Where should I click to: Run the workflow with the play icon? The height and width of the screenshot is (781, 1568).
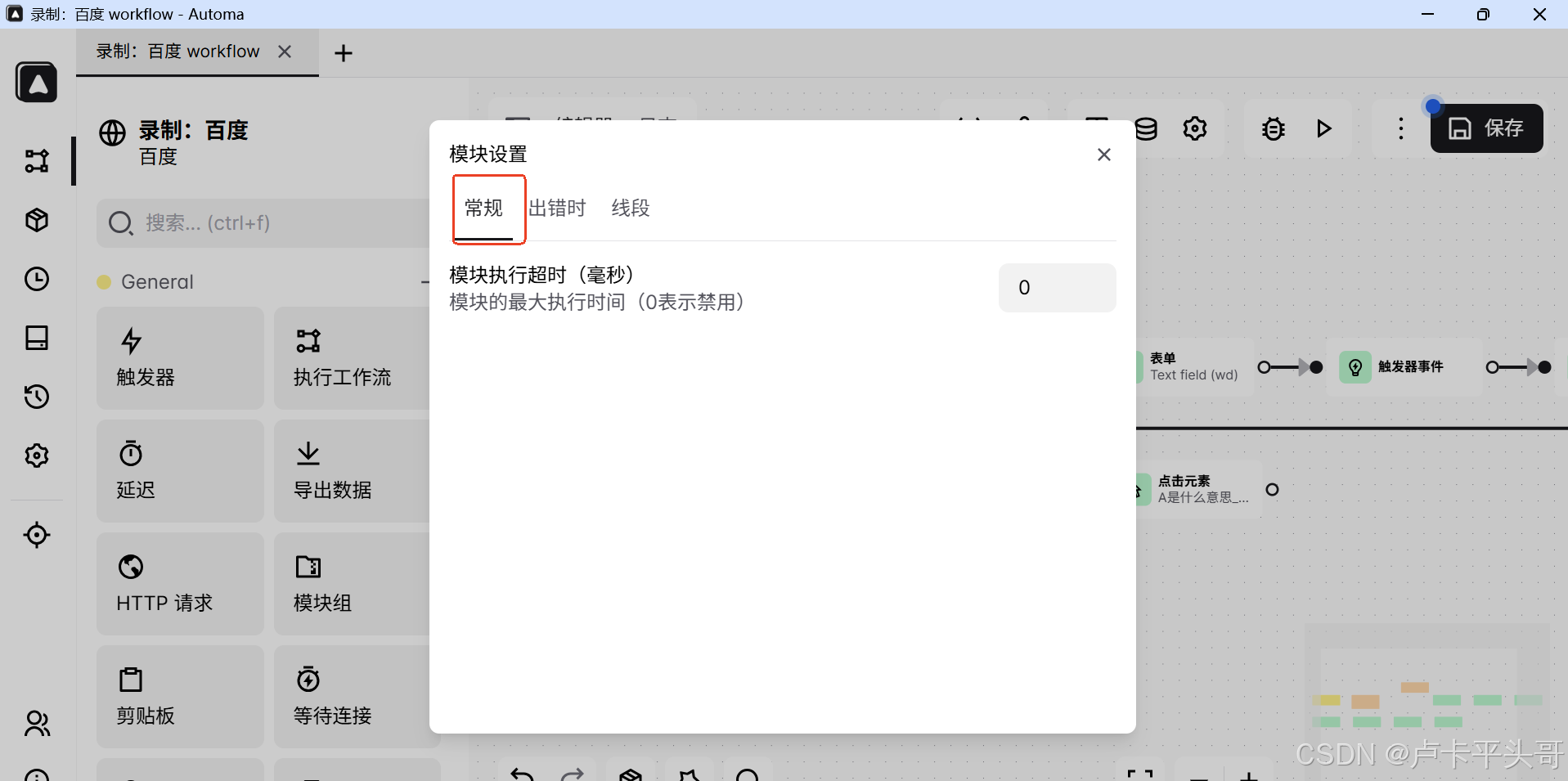click(1323, 128)
